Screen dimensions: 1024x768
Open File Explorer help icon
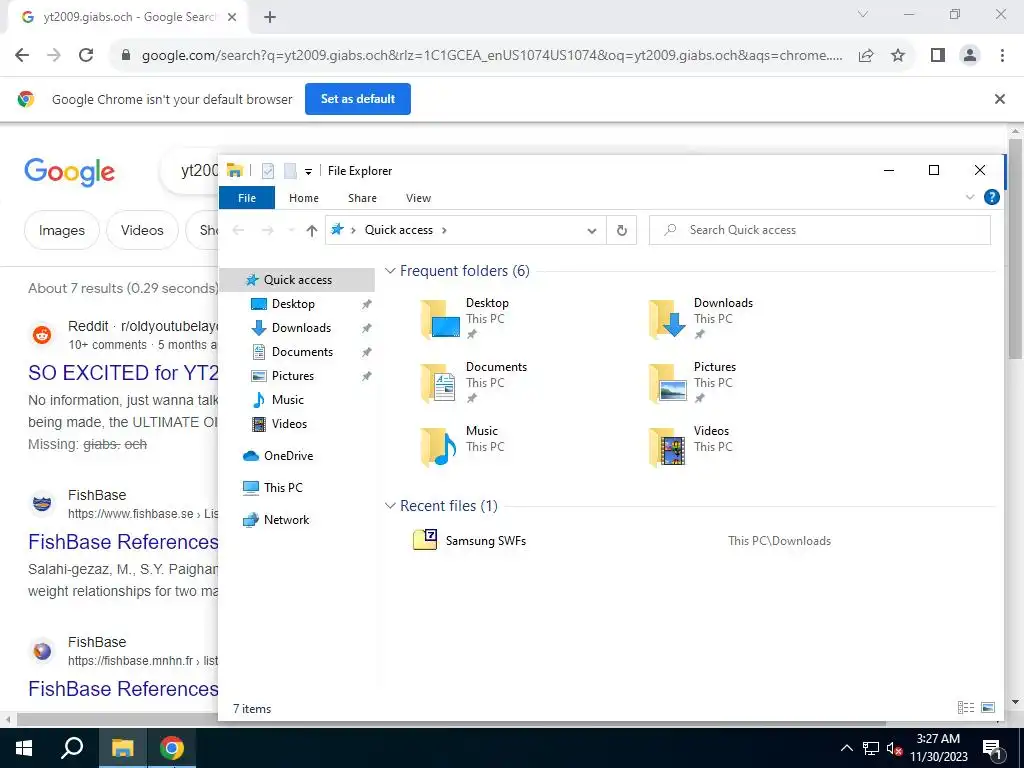coord(991,197)
